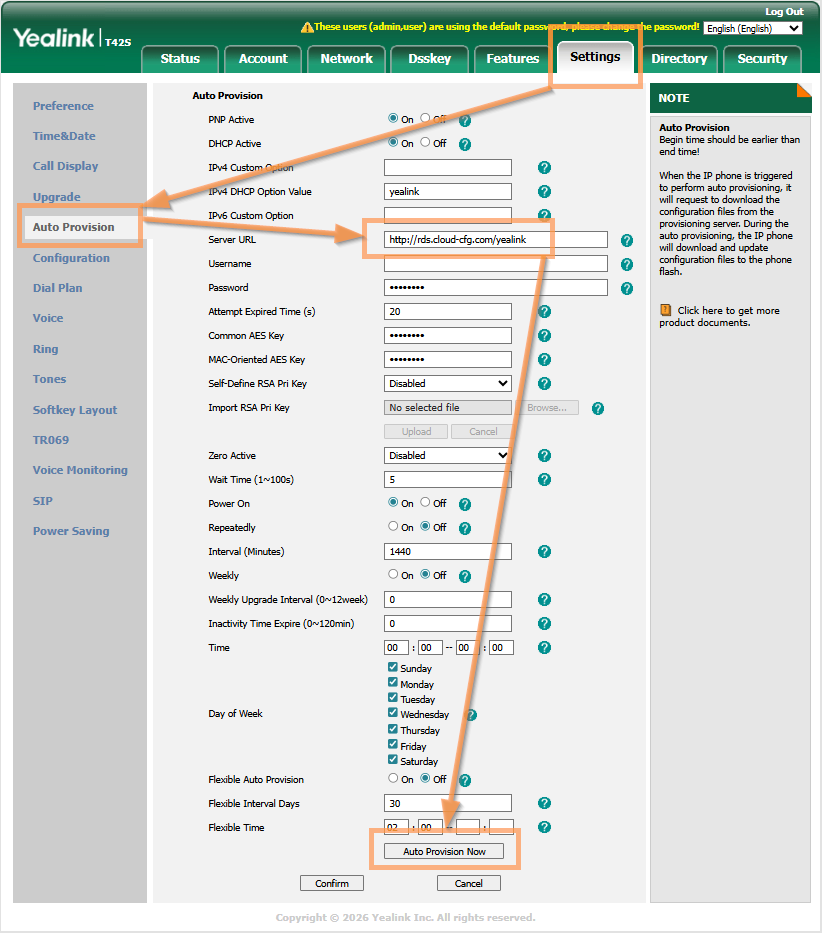Open the Zero Active dropdown
822x933 pixels.
[448, 456]
